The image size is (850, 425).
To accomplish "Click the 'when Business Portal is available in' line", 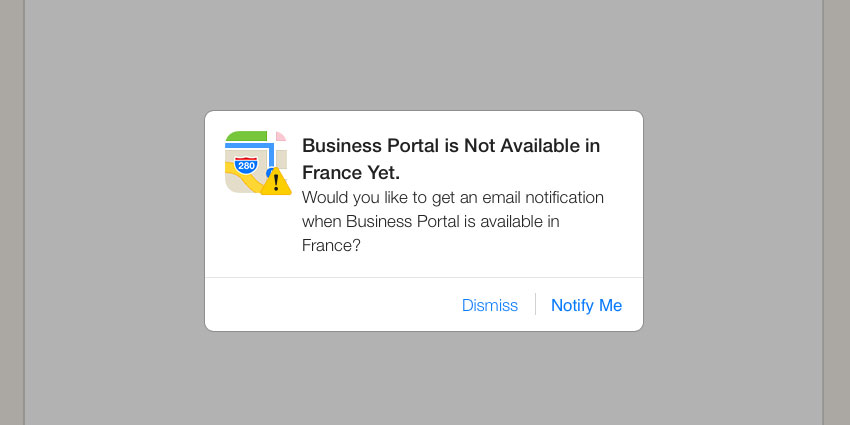I will pos(430,222).
